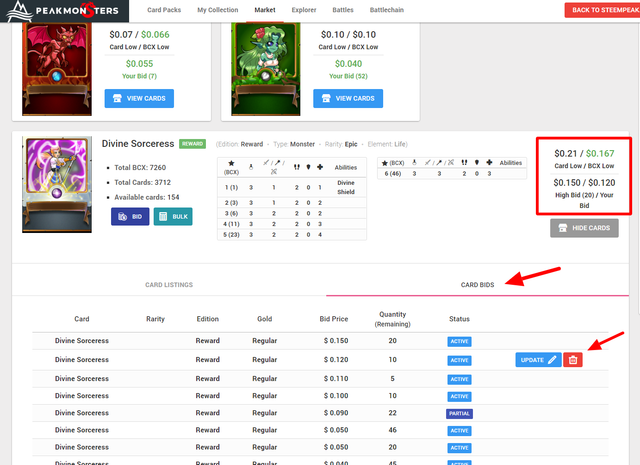This screenshot has width=640, height=465.
Task: Open the Bid button for Divine Sorceress
Action: (130, 216)
